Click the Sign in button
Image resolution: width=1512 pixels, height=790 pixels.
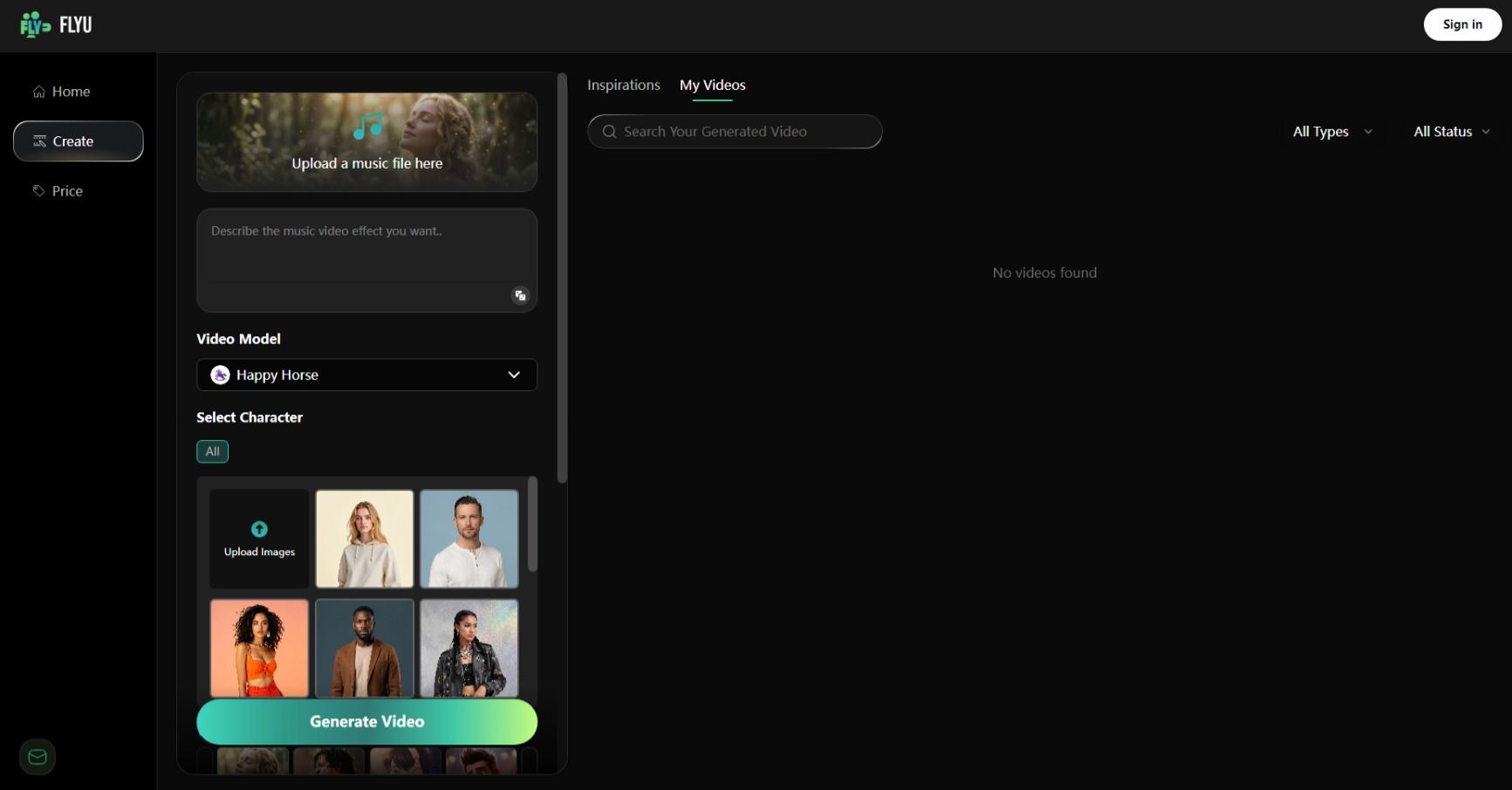pos(1461,24)
